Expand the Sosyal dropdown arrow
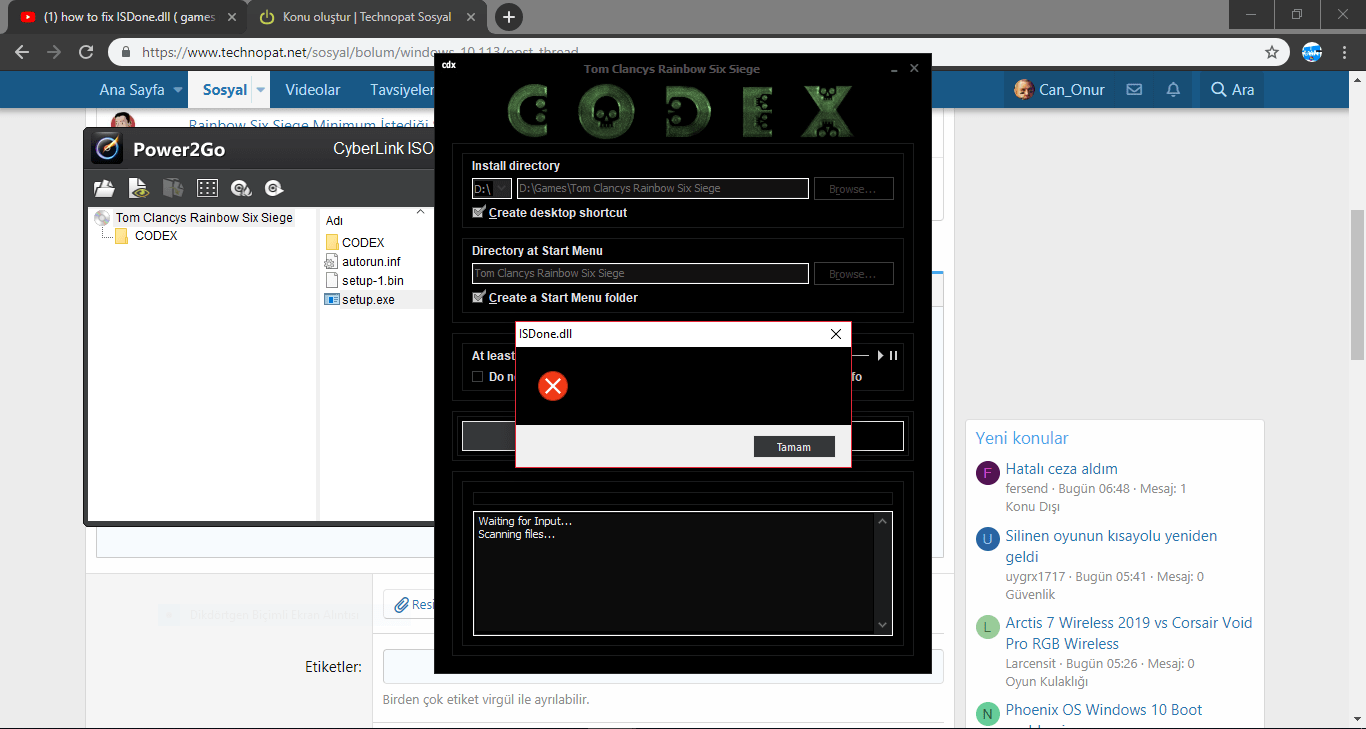 pos(261,90)
